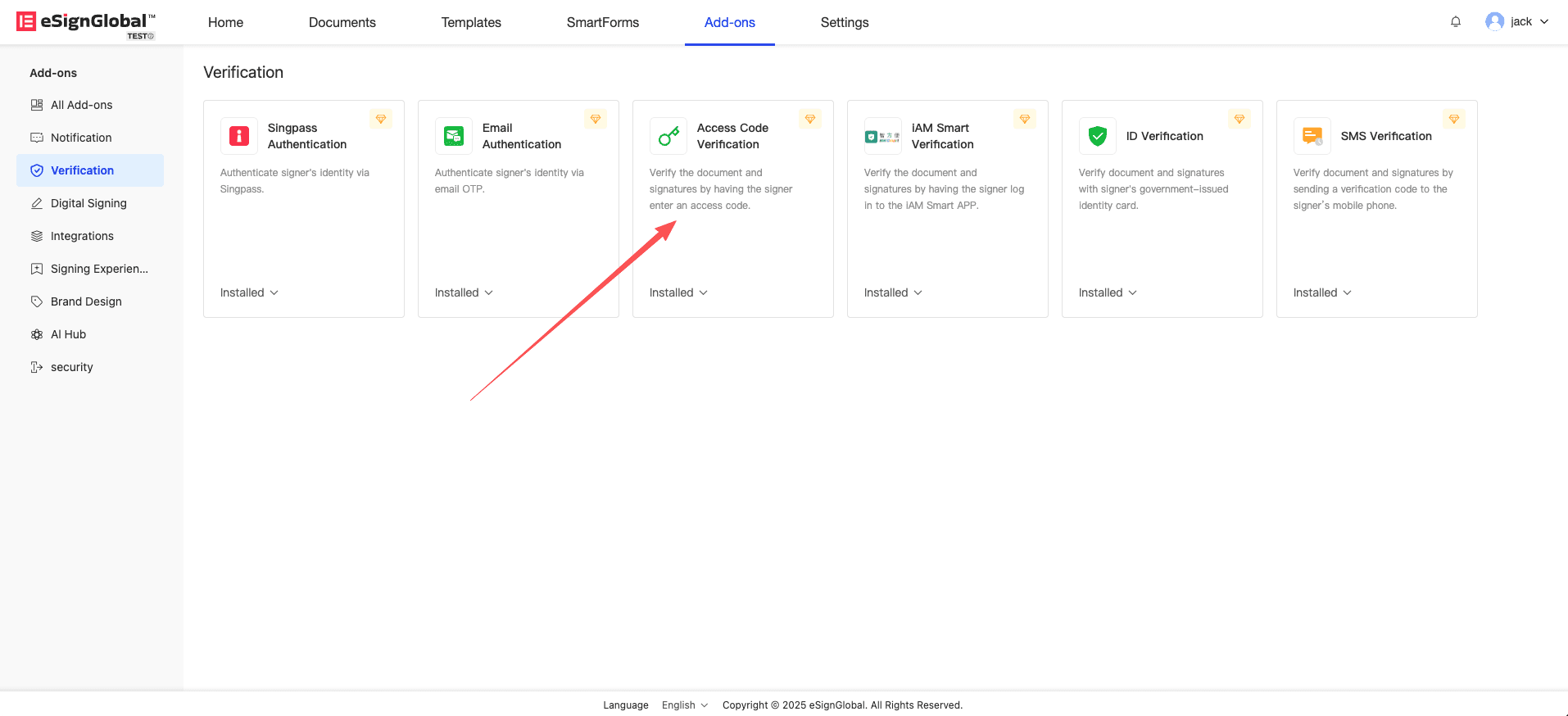Expand Installed dropdown on SMS Verification
1568x716 pixels.
pyautogui.click(x=1322, y=292)
